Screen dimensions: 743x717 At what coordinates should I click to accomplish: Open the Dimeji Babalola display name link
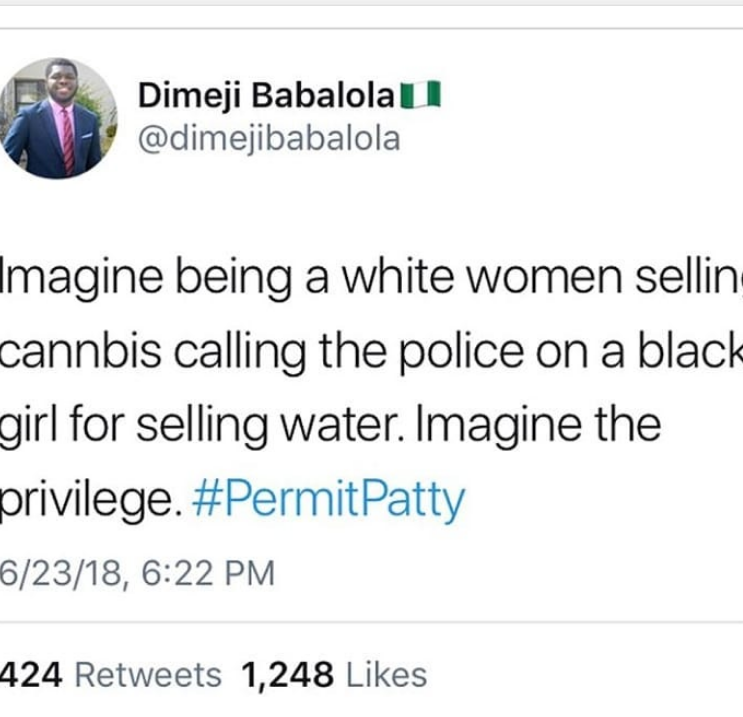[x=266, y=95]
